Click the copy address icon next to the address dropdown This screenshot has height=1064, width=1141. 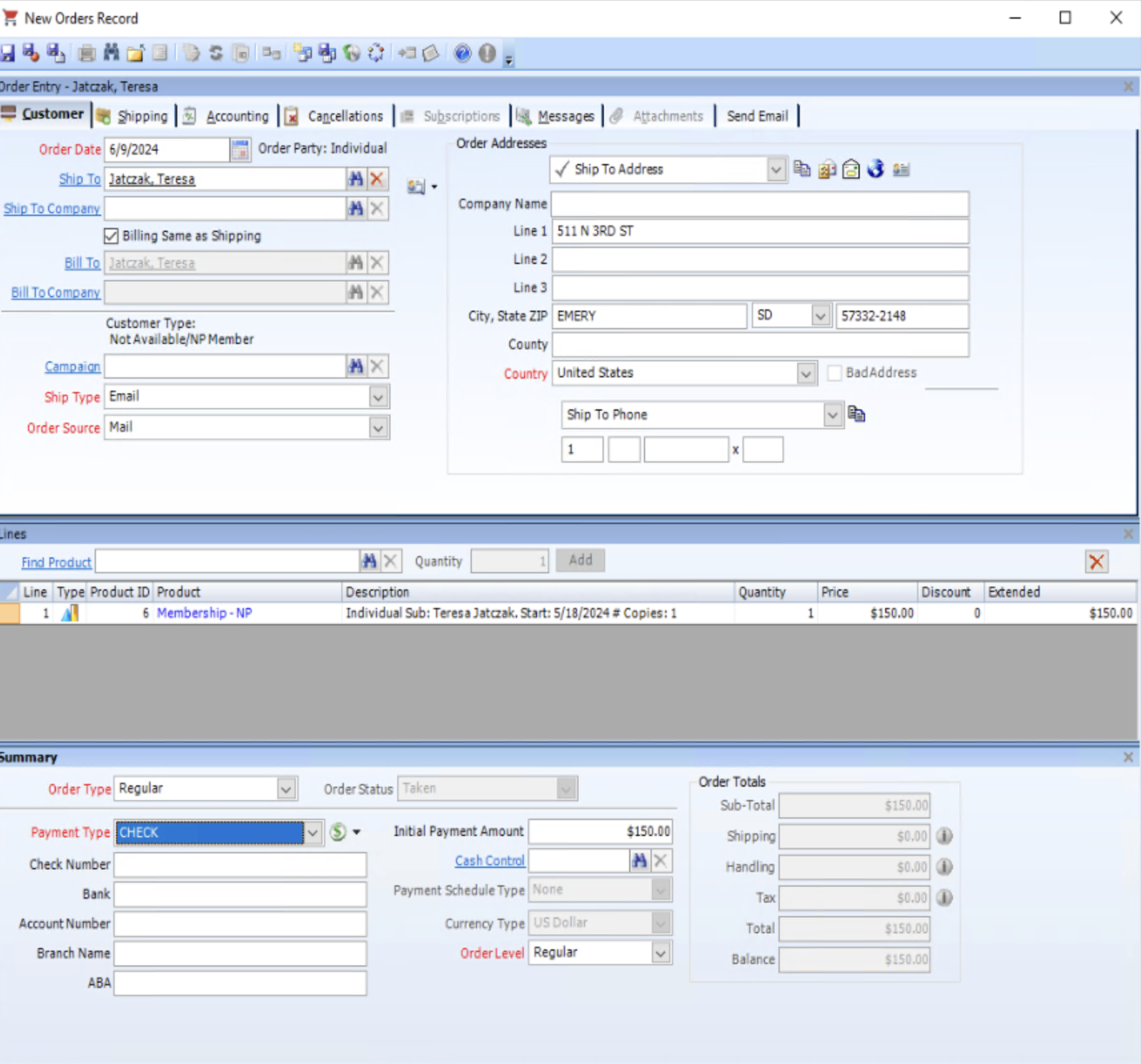click(x=802, y=169)
